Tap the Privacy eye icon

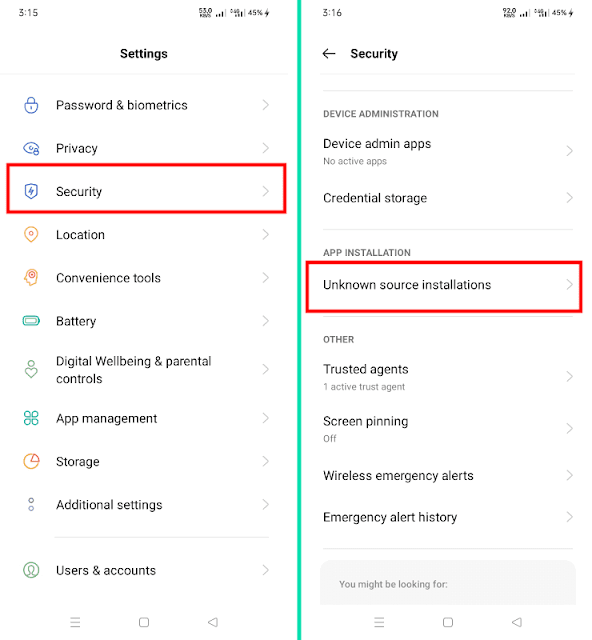pos(31,148)
